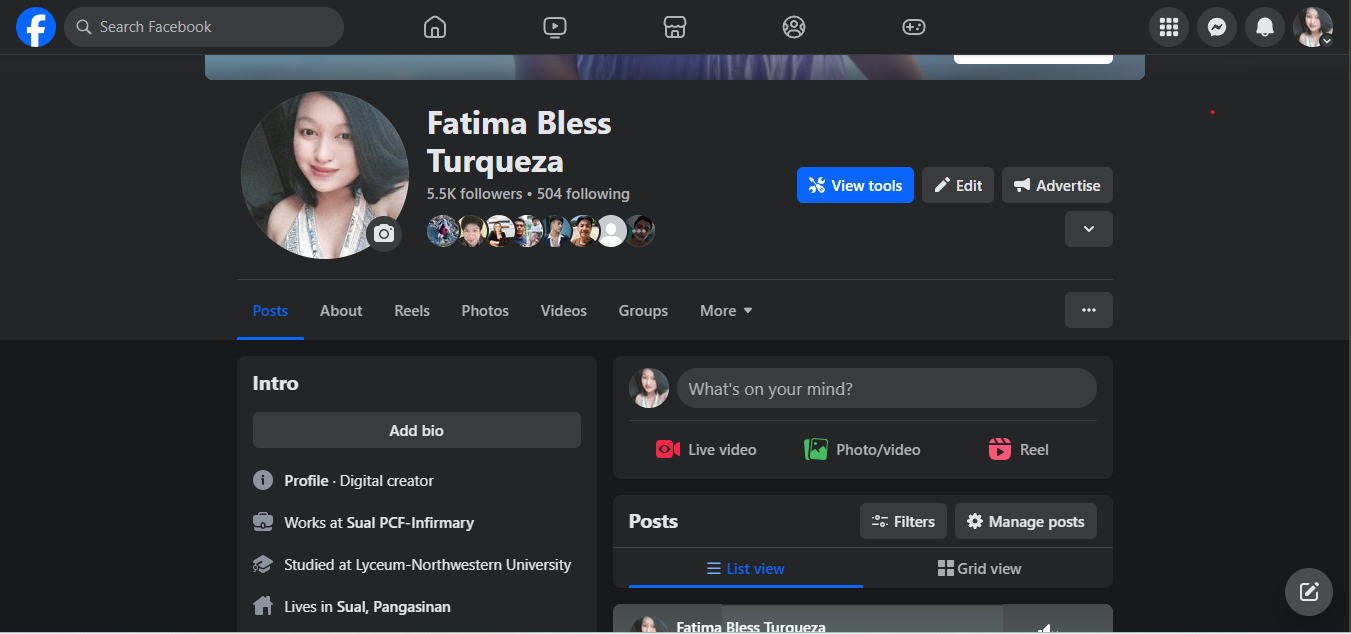Switch to the Groups profile tab
The width and height of the screenshot is (1351, 634).
point(643,311)
